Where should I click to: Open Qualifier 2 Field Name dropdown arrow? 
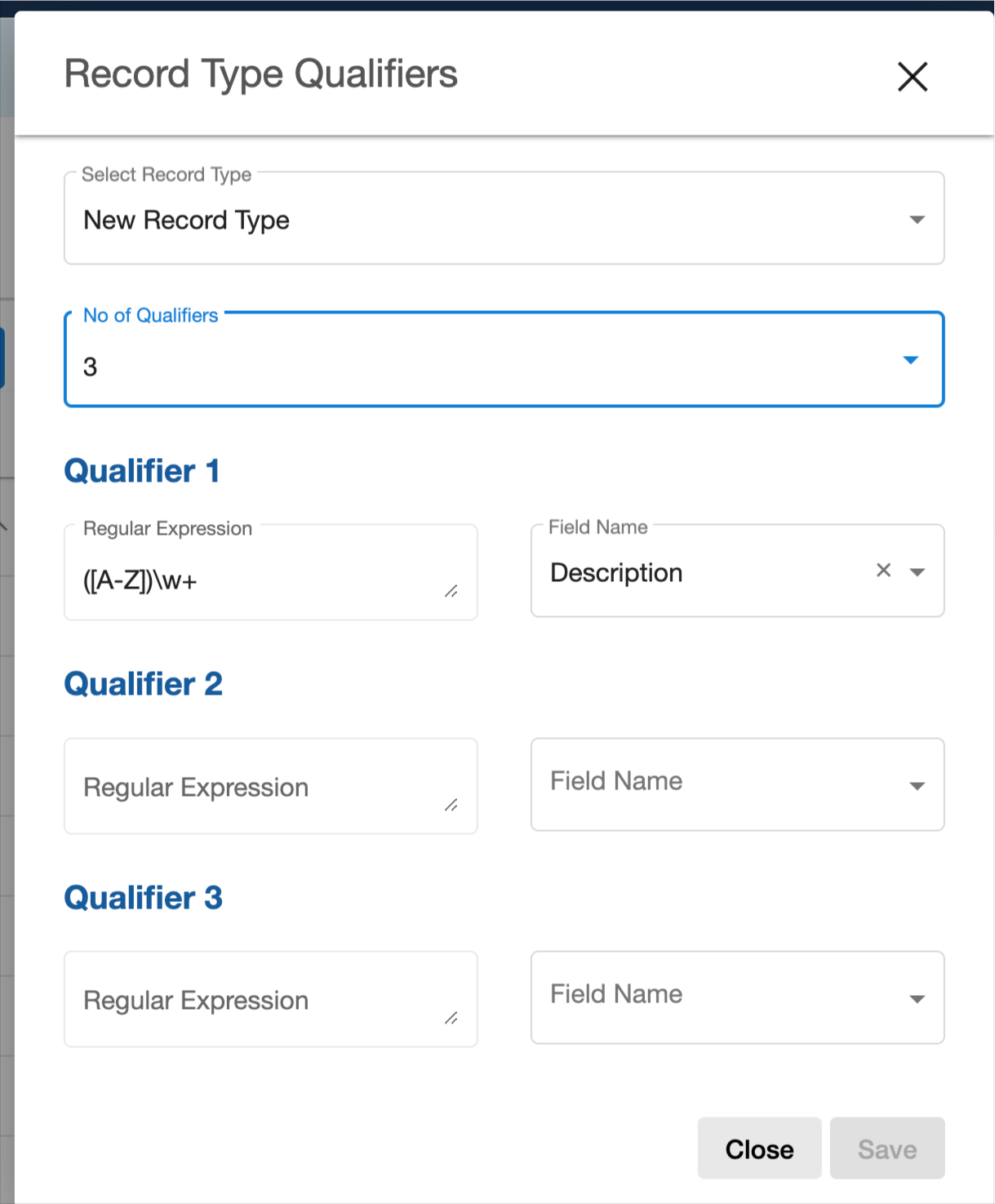coord(917,786)
